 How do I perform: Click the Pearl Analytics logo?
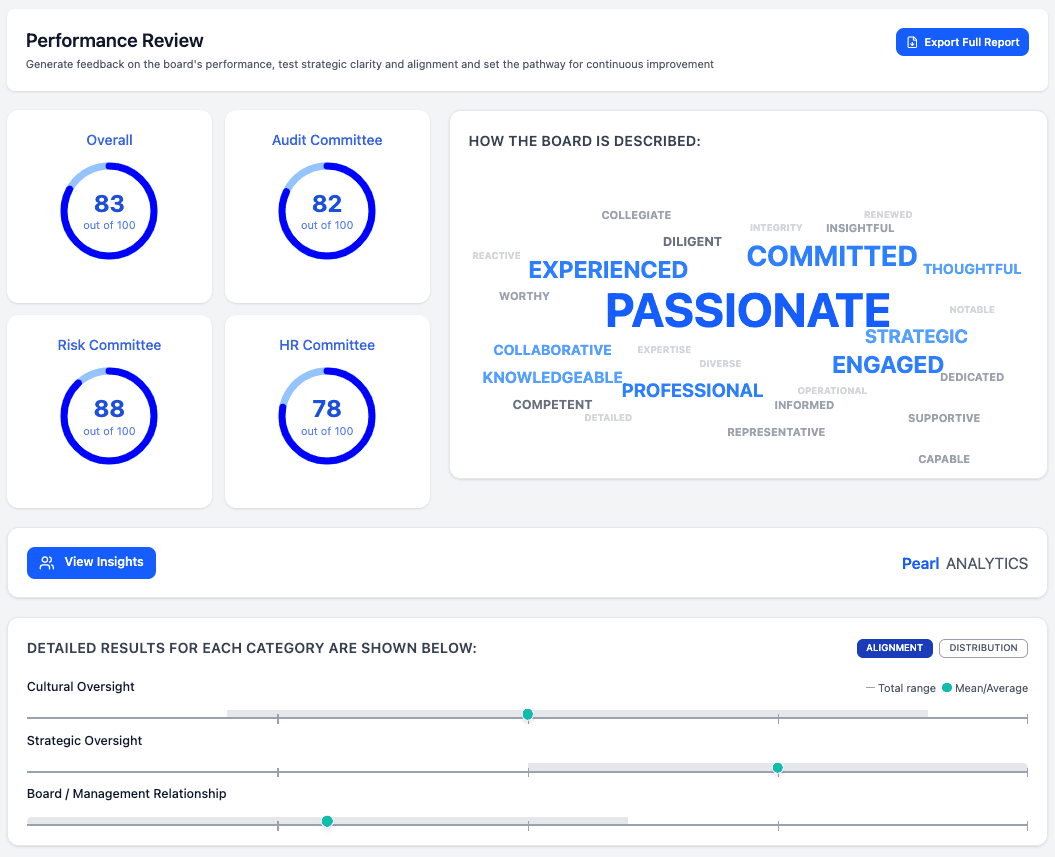[x=964, y=563]
